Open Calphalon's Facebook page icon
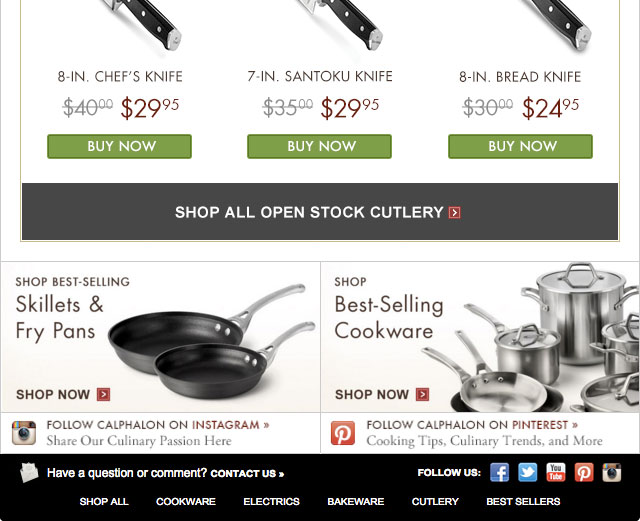Screen dimensions: 640x521 click(500, 472)
